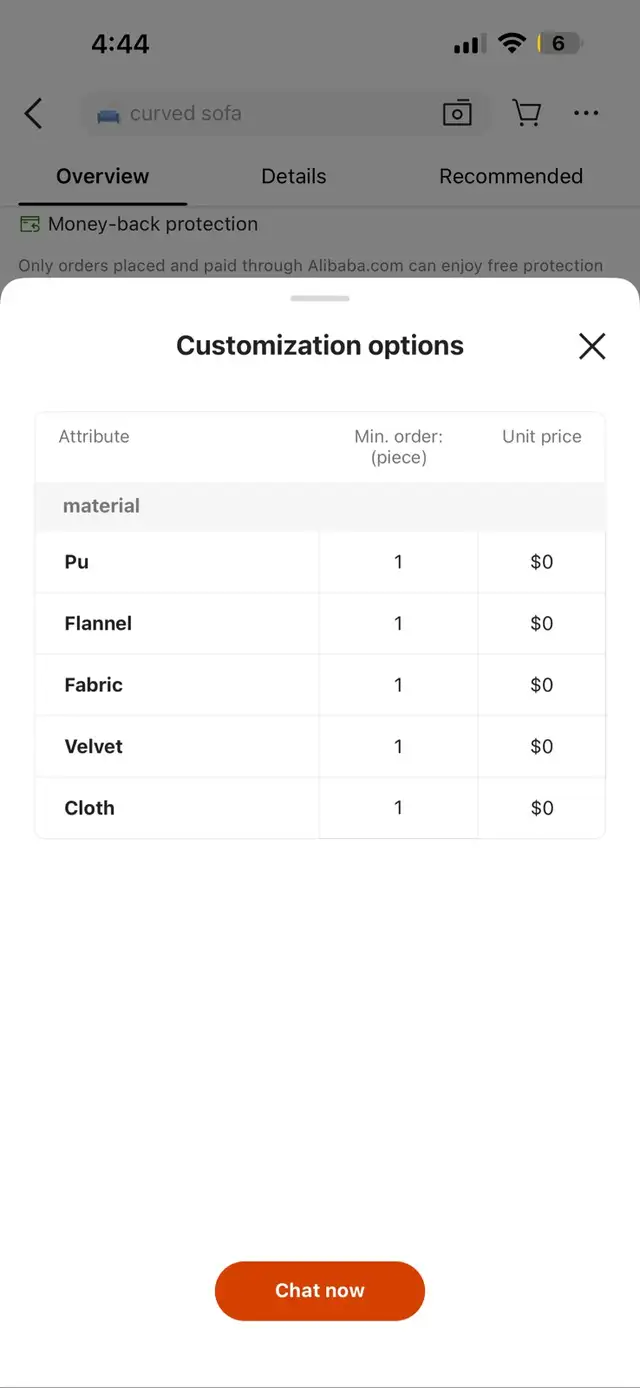Tap the Money-back protection shield icon
Image resolution: width=640 pixels, height=1388 pixels.
[30, 225]
